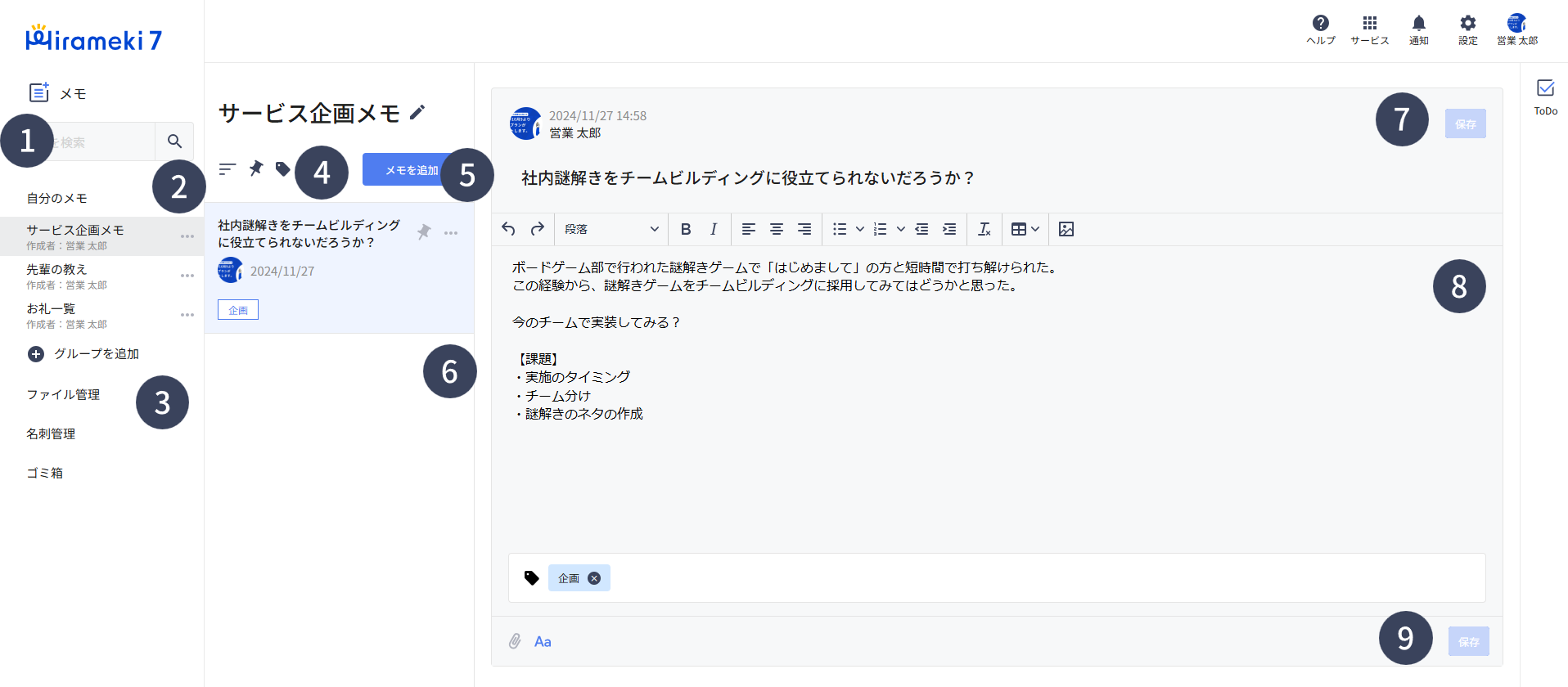Image resolution: width=1568 pixels, height=687 pixels.
Task: Remove the 企画 tag chip
Action: [594, 578]
